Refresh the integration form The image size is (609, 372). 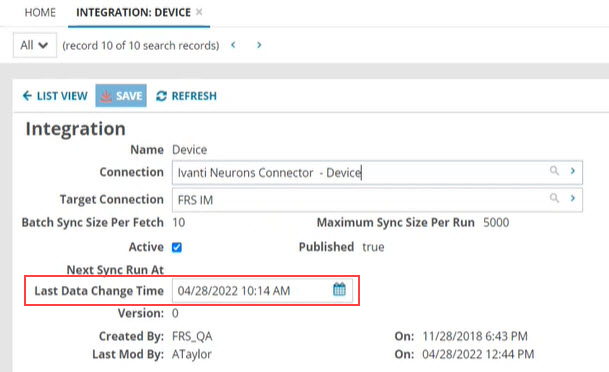(186, 96)
